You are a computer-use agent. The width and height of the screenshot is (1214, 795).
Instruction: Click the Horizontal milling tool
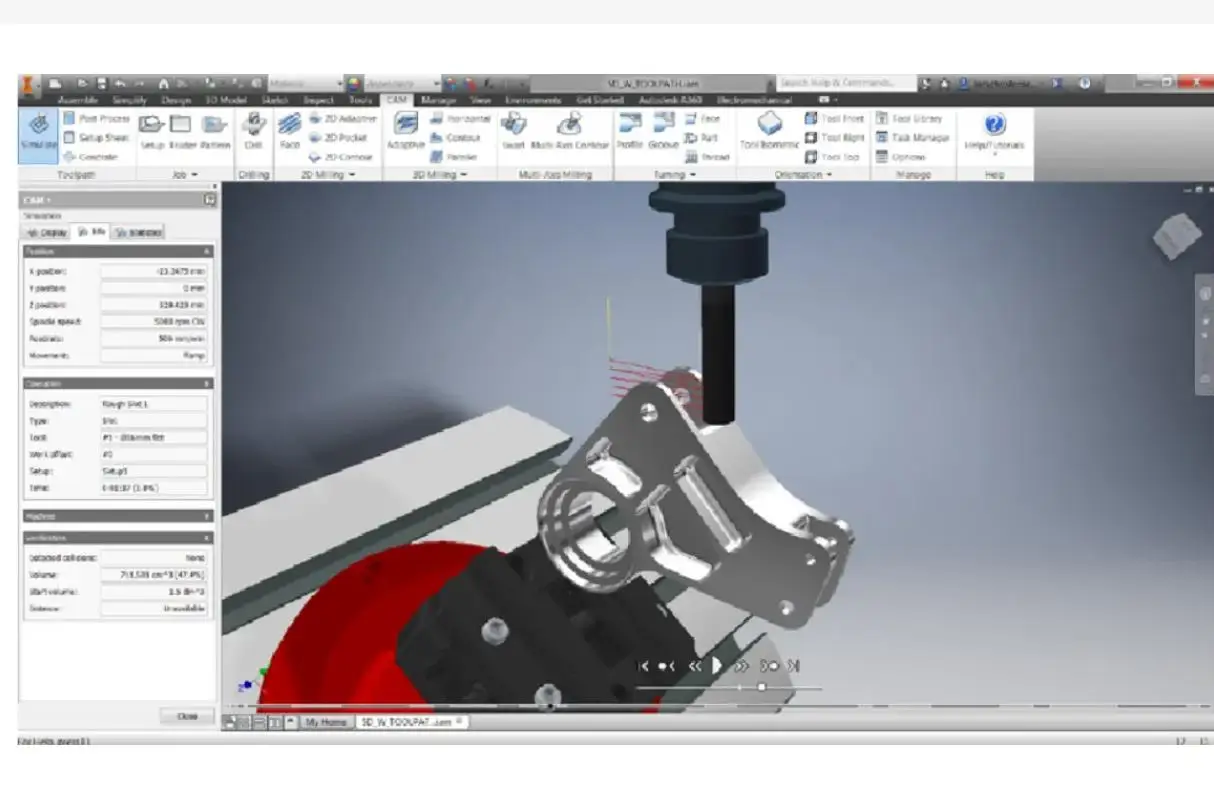pyautogui.click(x=460, y=119)
